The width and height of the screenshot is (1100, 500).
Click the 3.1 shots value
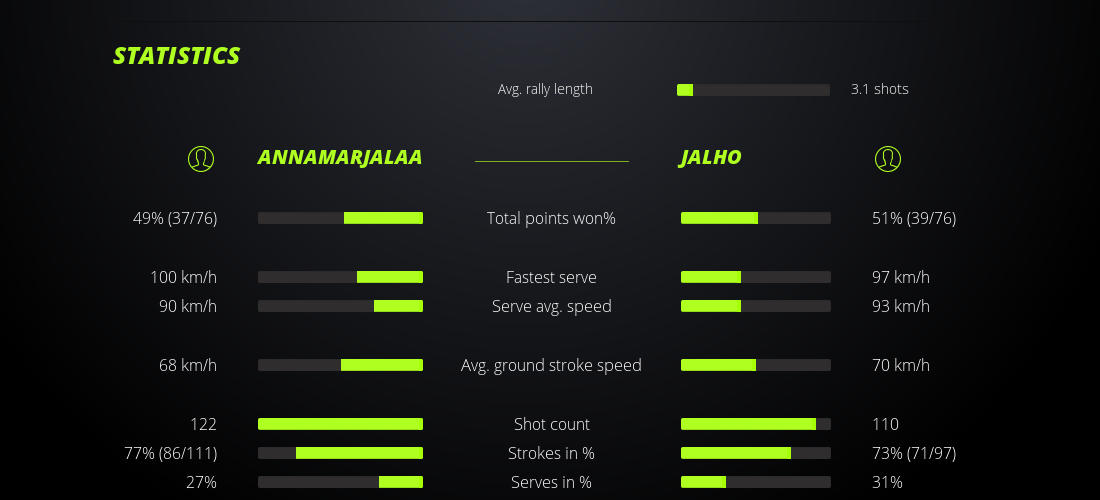(x=879, y=89)
